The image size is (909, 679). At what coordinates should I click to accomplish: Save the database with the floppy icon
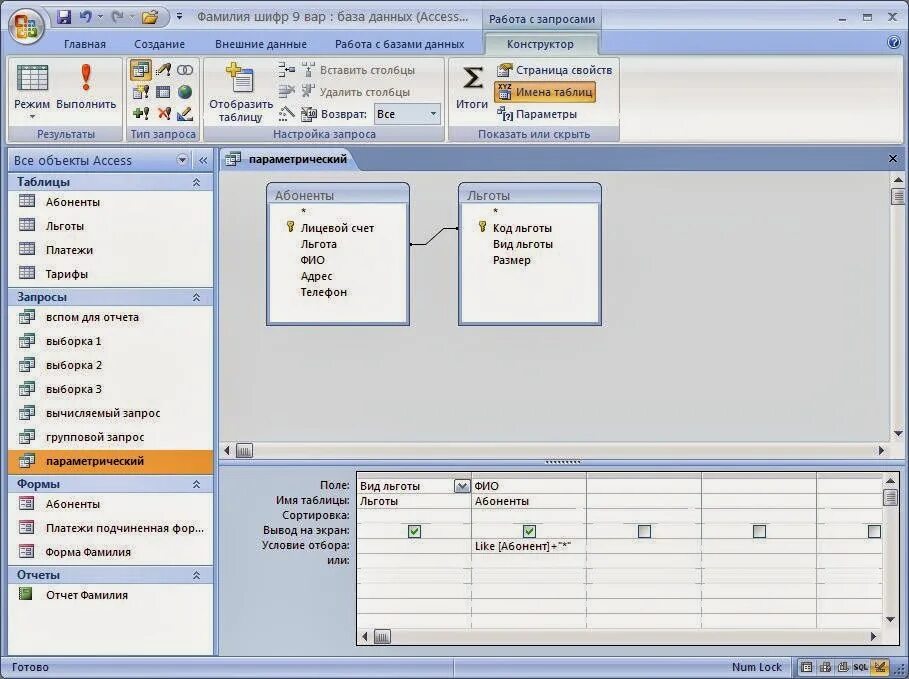tap(64, 17)
